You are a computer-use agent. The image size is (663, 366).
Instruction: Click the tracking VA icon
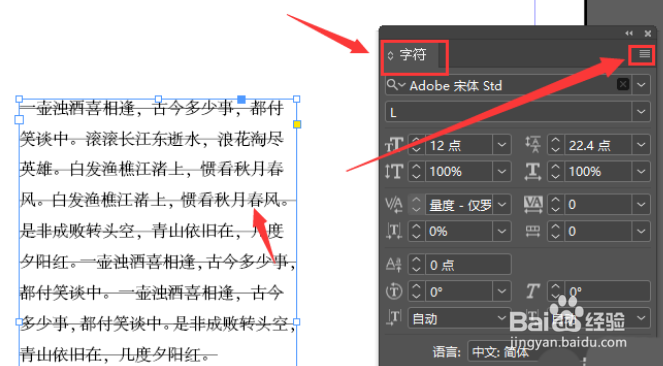[x=533, y=204]
